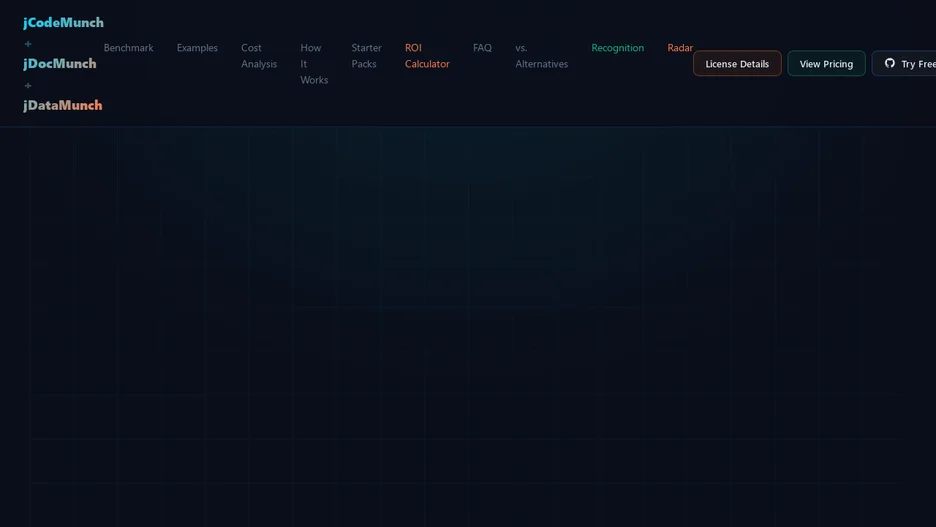Open the Benchmark nav link
936x527 pixels.
(128, 48)
